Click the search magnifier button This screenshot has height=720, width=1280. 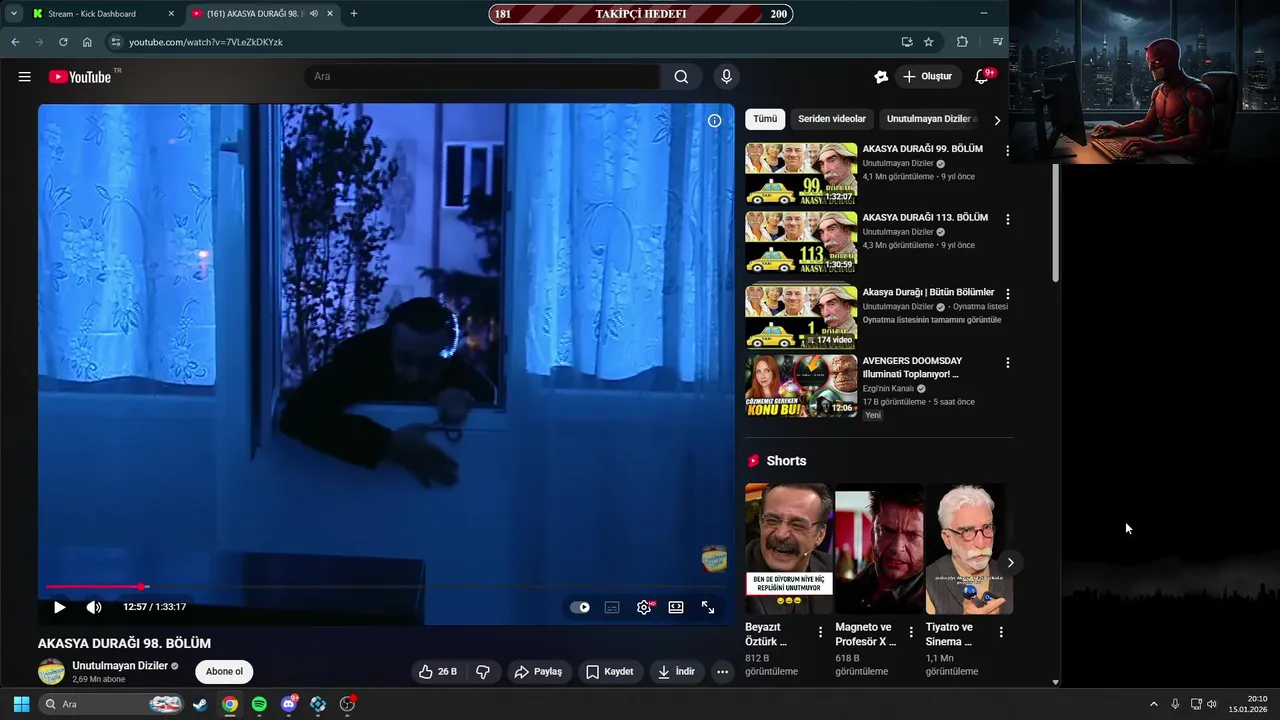(681, 77)
